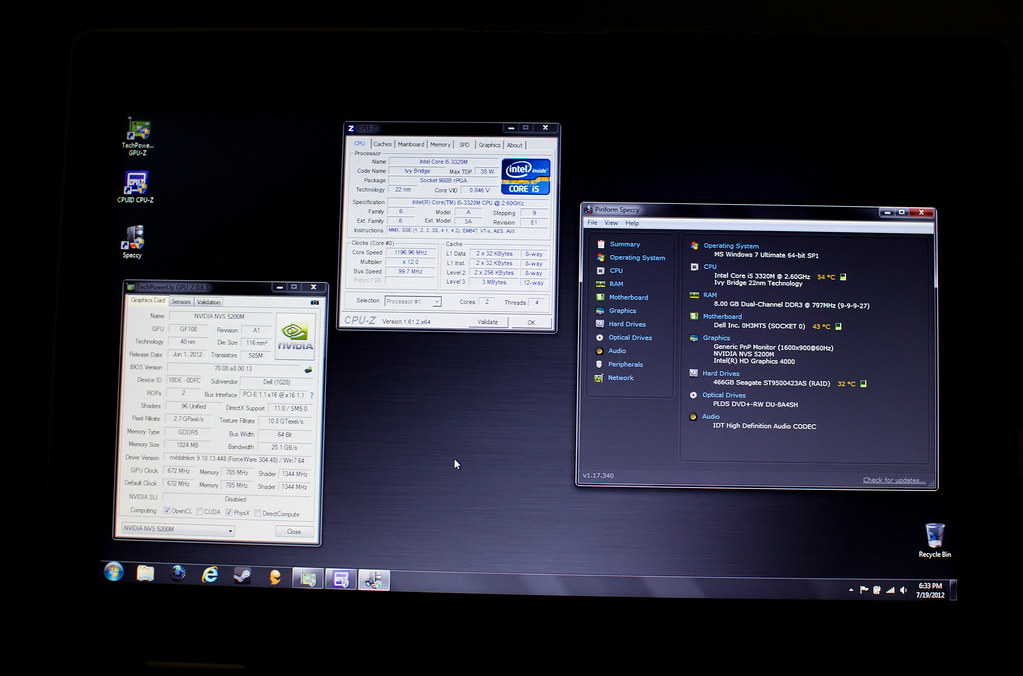Select Hard Drives in Speccy sidebar
1023x676 pixels.
coord(626,324)
